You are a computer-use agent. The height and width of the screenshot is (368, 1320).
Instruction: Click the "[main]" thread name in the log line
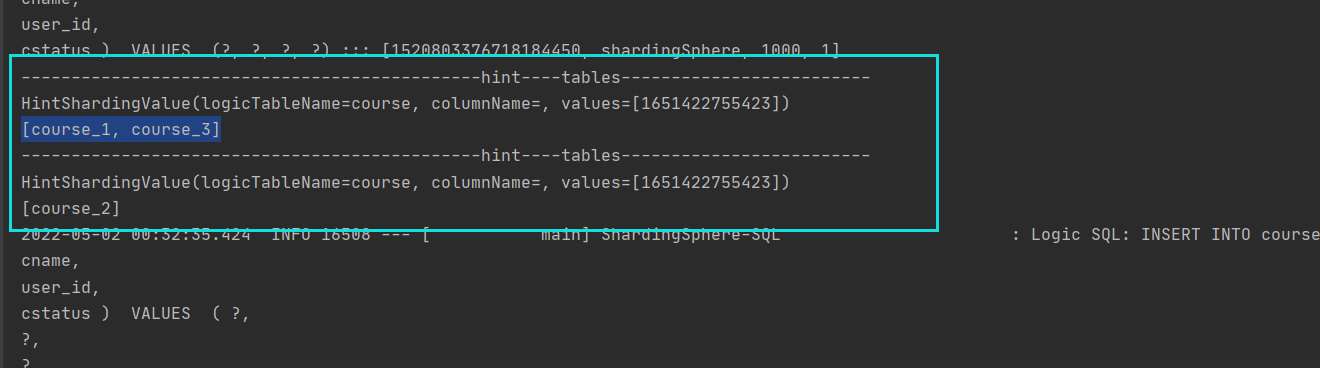click(x=505, y=234)
